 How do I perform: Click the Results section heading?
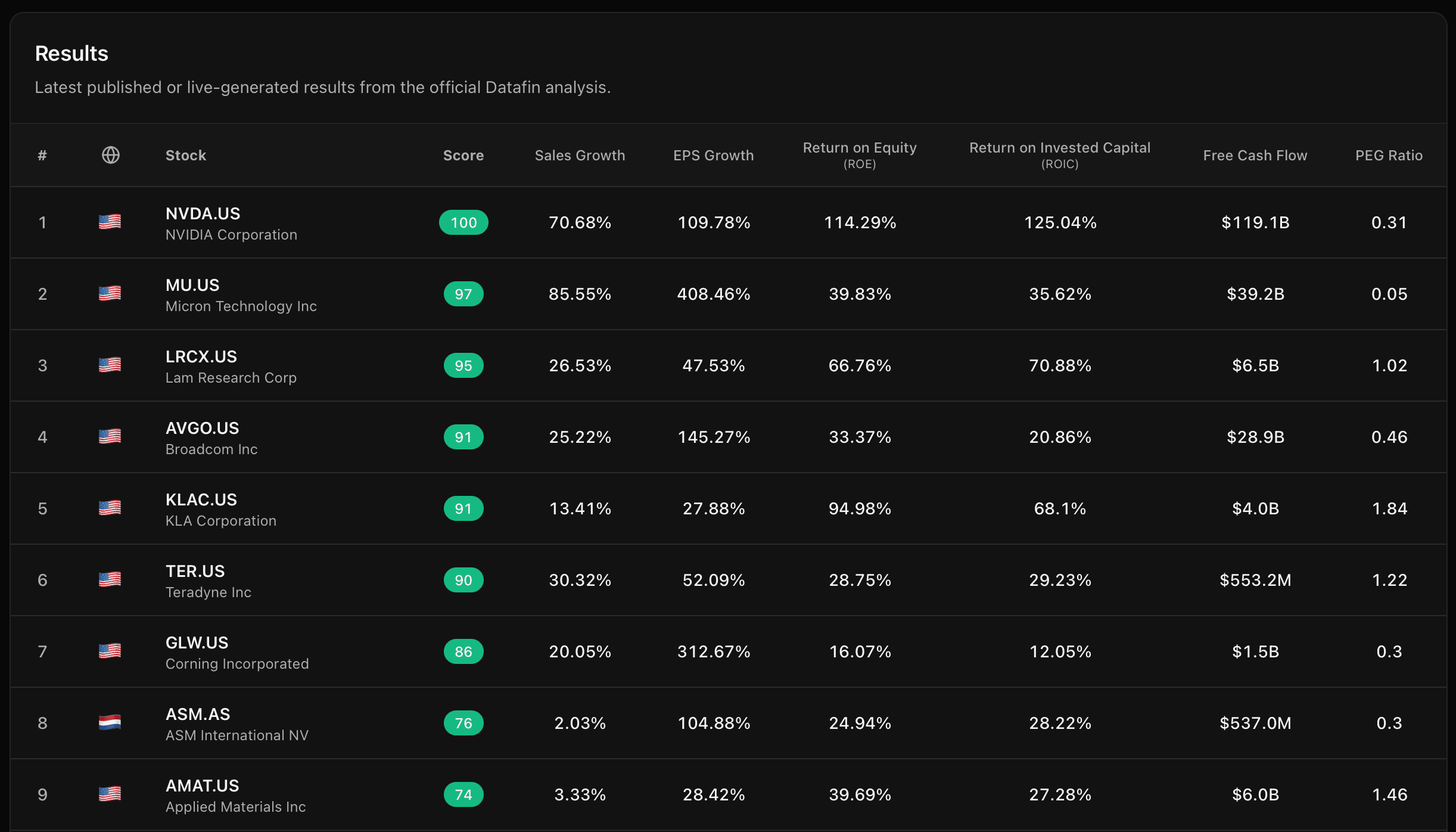click(x=71, y=54)
